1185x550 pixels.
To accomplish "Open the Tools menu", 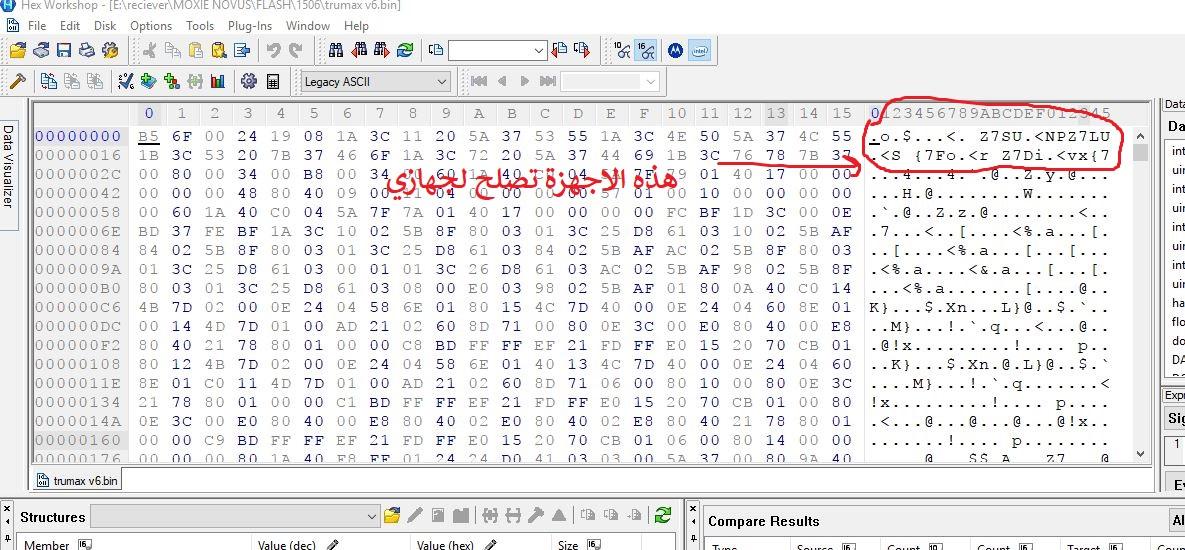I will [200, 25].
